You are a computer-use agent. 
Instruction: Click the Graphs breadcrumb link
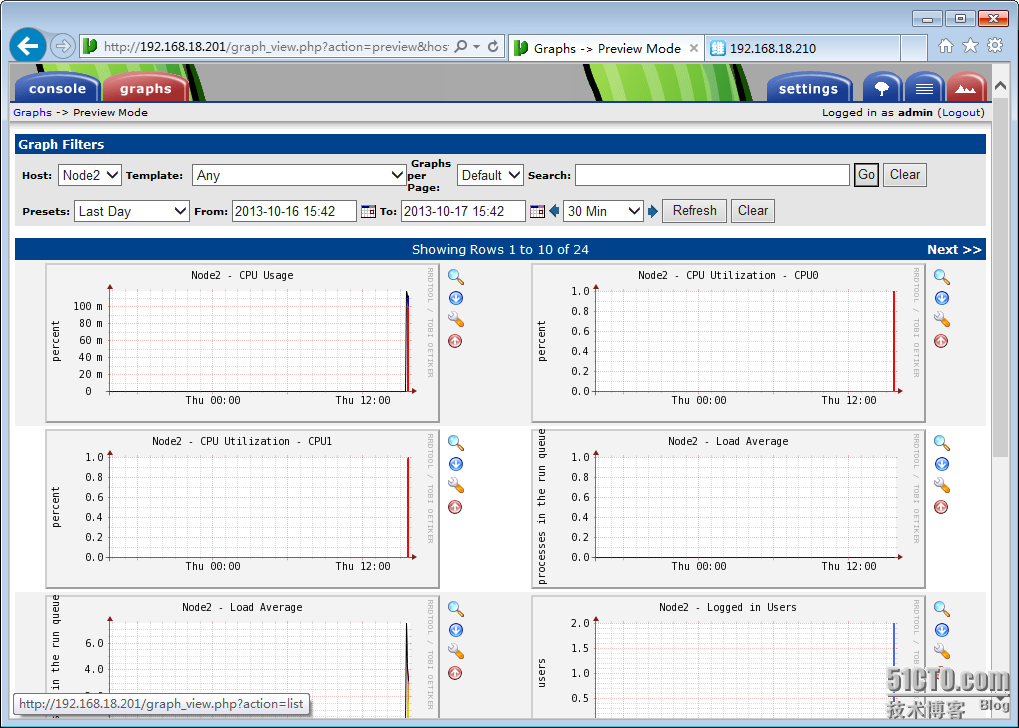pos(32,112)
